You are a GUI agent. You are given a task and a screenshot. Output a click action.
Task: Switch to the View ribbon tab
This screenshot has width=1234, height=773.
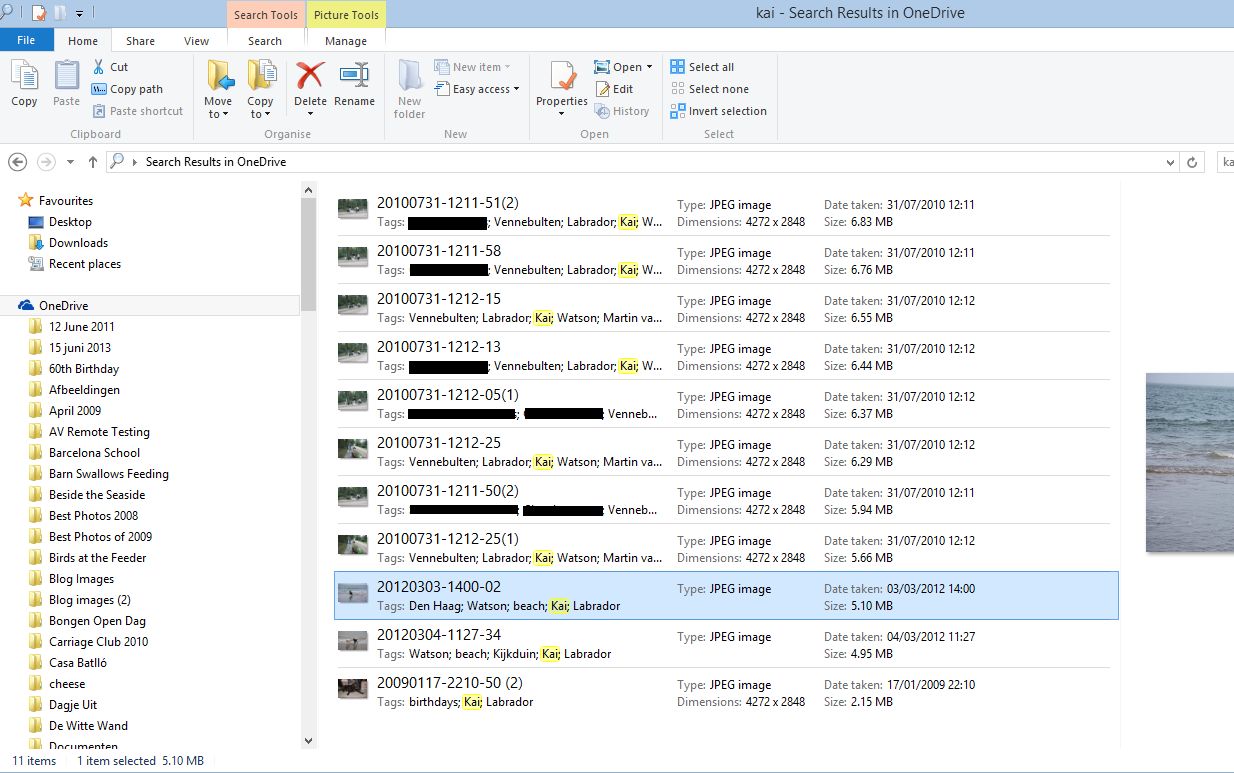[x=197, y=41]
